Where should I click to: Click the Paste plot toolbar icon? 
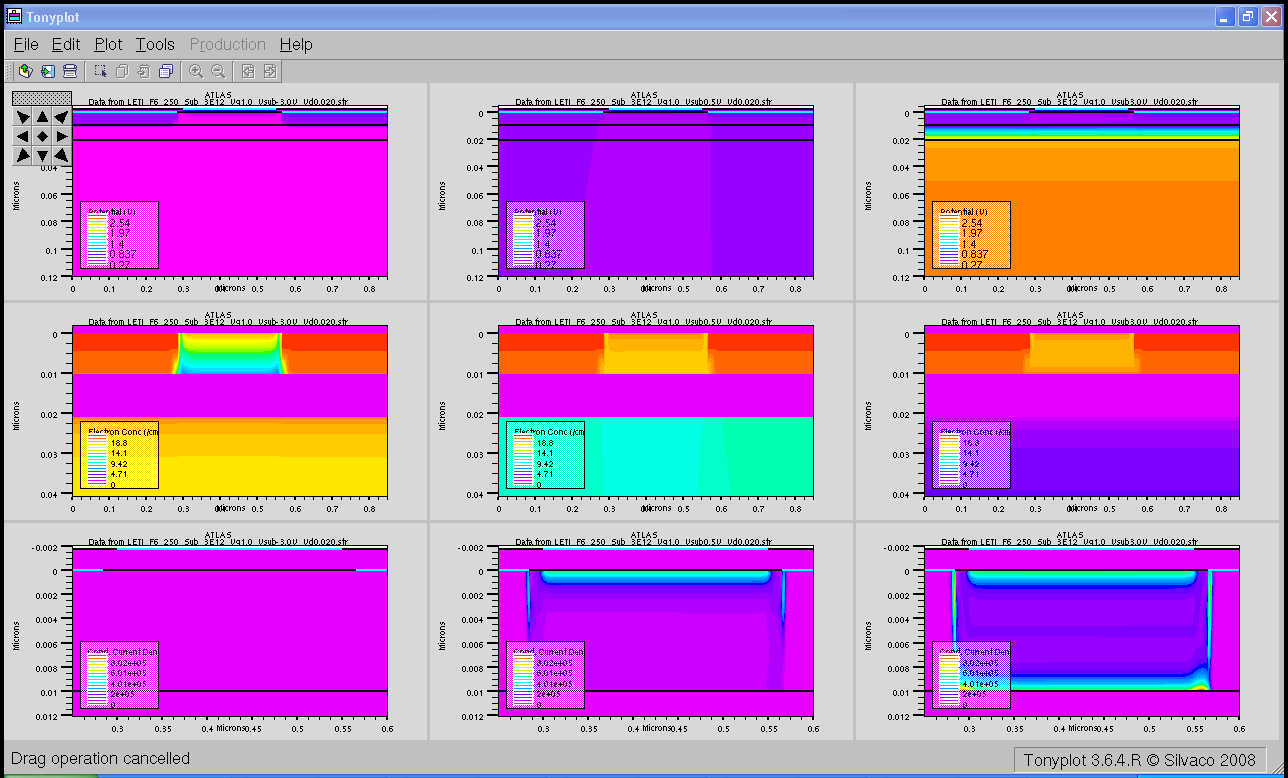144,71
